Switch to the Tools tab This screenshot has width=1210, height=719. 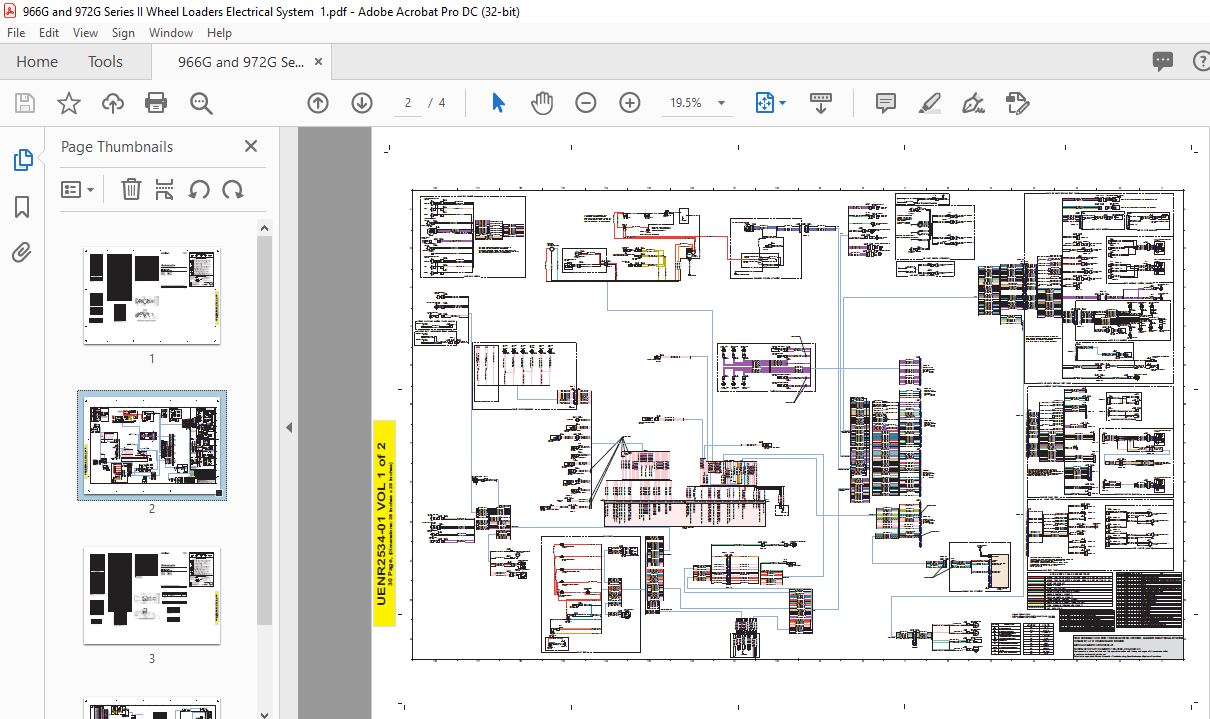105,62
